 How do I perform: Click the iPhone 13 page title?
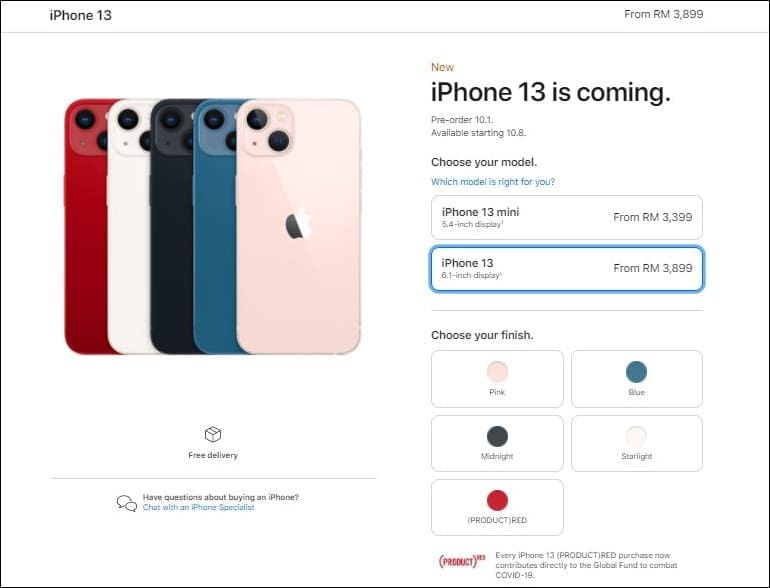[81, 15]
